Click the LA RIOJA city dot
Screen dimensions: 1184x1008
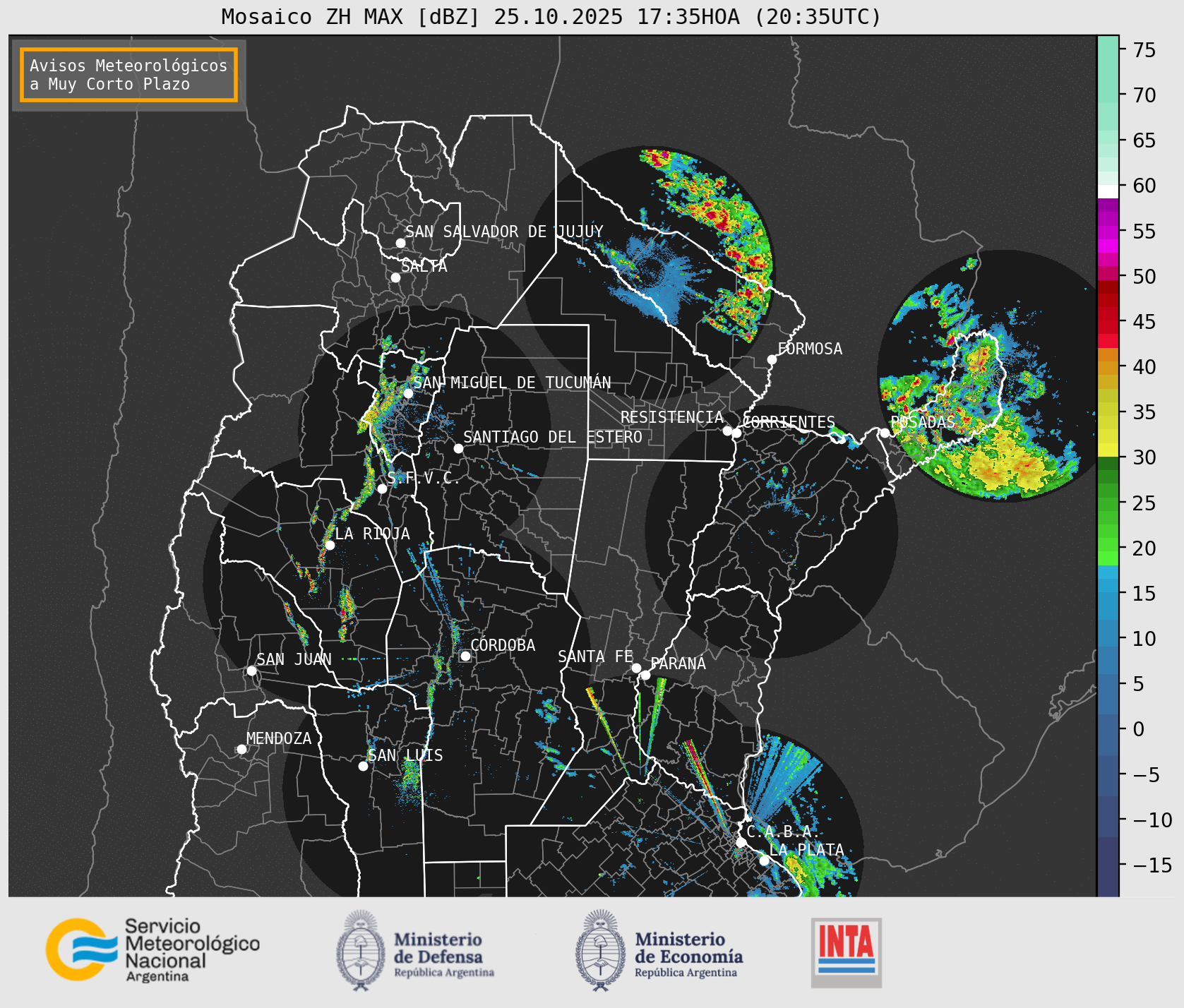tap(330, 545)
